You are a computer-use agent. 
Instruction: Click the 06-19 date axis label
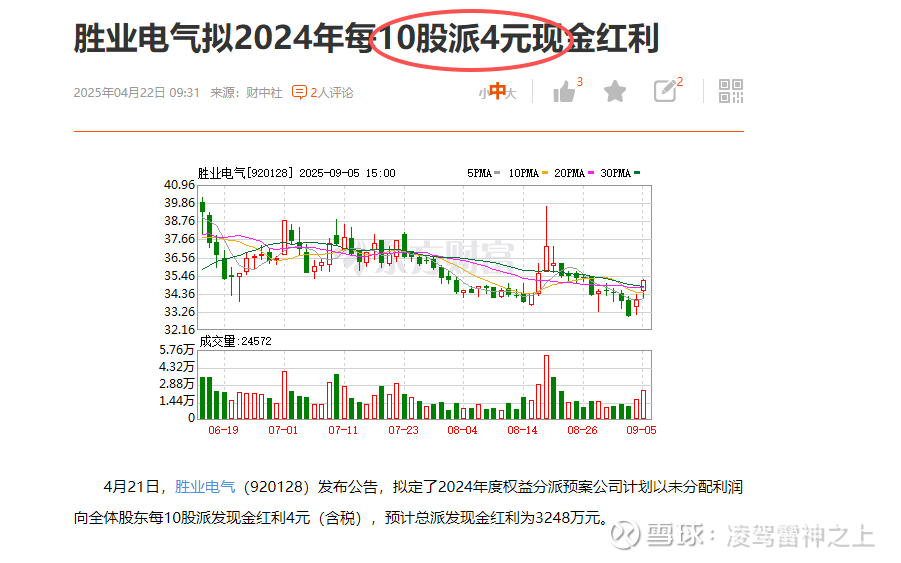click(223, 430)
